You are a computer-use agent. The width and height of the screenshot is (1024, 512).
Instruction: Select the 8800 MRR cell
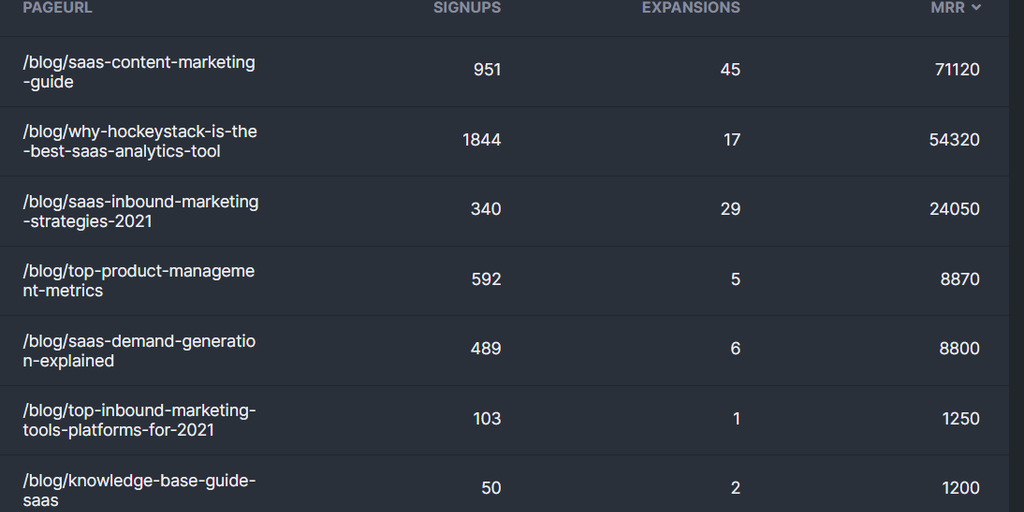pyautogui.click(x=960, y=349)
